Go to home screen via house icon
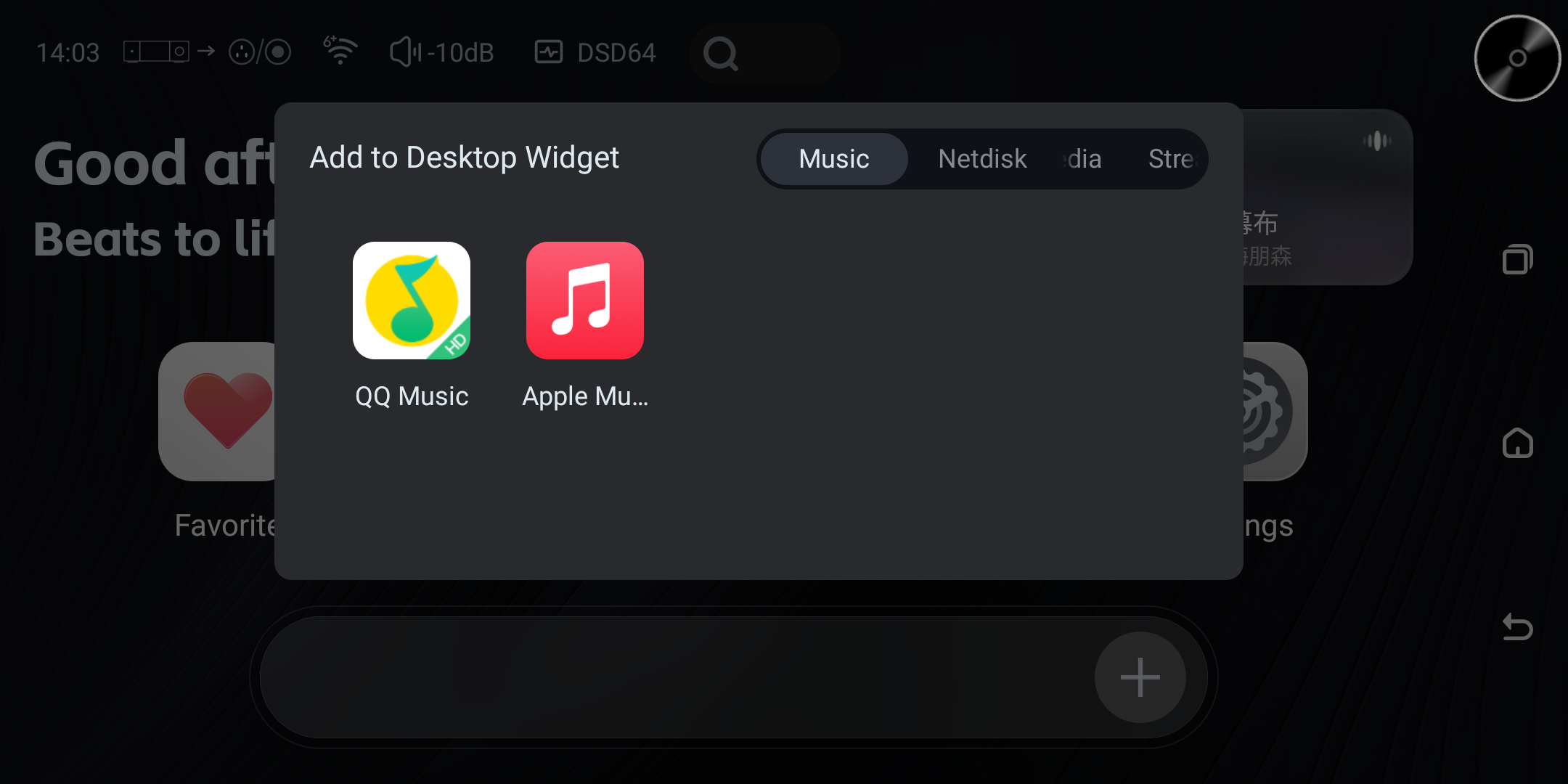 point(1517,443)
